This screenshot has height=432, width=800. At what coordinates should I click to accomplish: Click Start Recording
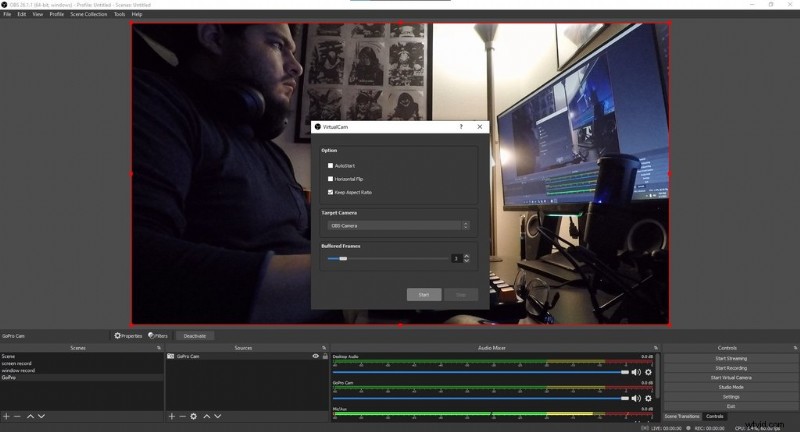point(731,368)
